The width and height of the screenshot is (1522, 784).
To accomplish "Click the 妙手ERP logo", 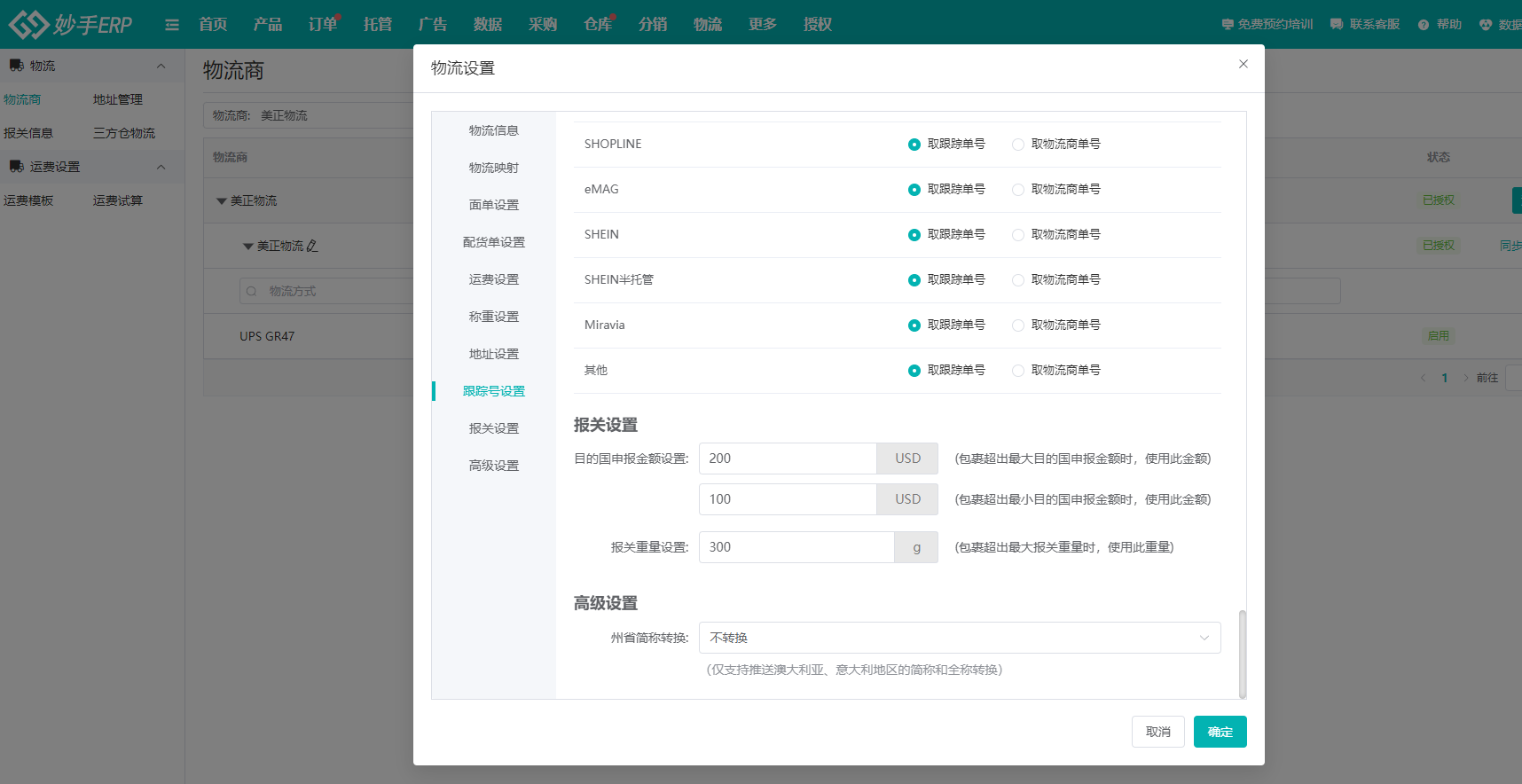I will coord(71,24).
